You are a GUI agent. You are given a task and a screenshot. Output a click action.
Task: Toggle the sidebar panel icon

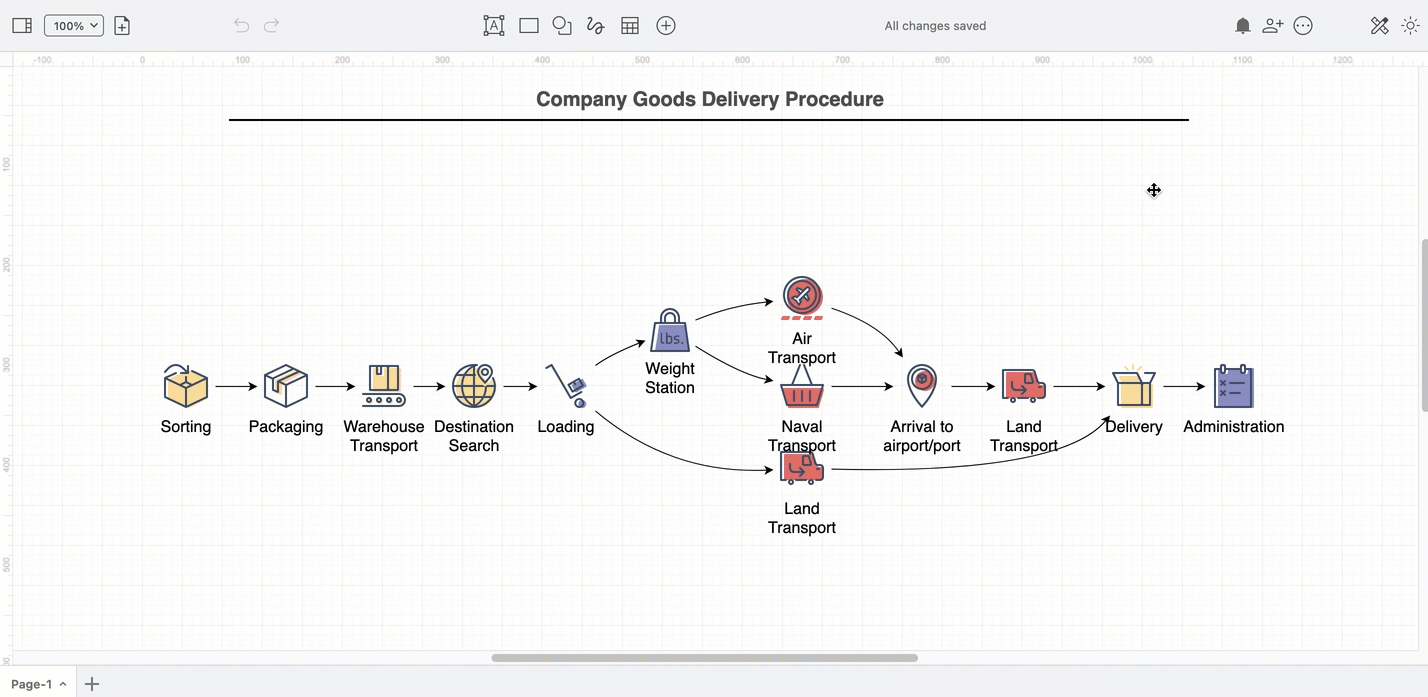pyautogui.click(x=22, y=26)
